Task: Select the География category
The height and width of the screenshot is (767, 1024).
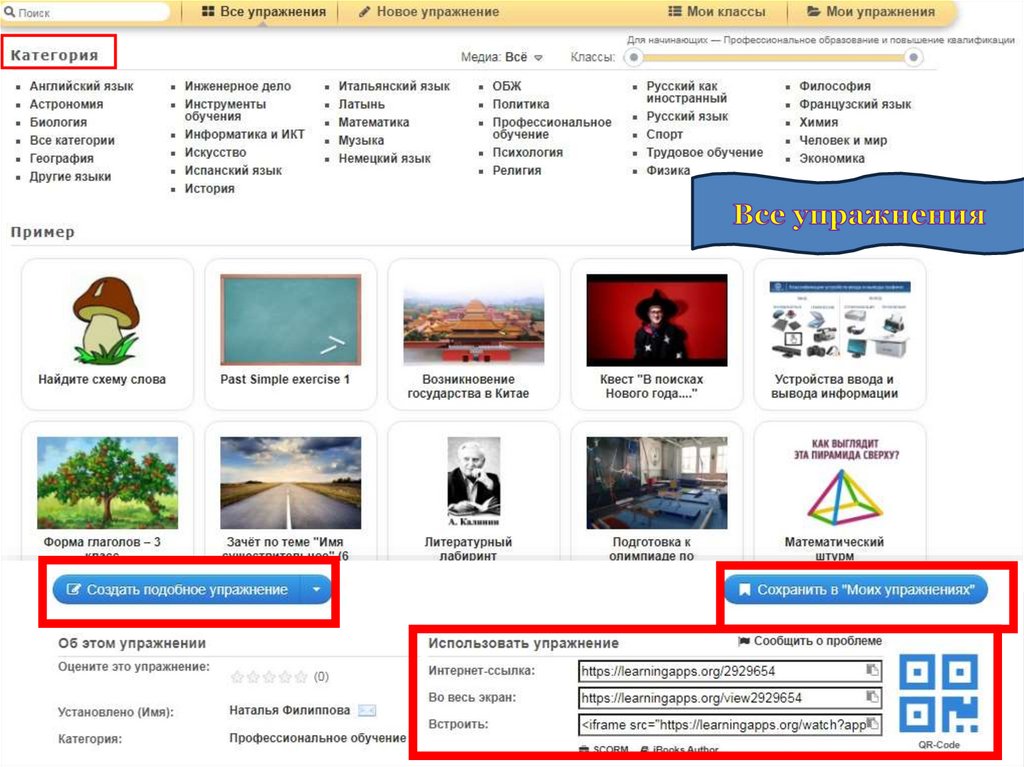Action: tap(61, 158)
